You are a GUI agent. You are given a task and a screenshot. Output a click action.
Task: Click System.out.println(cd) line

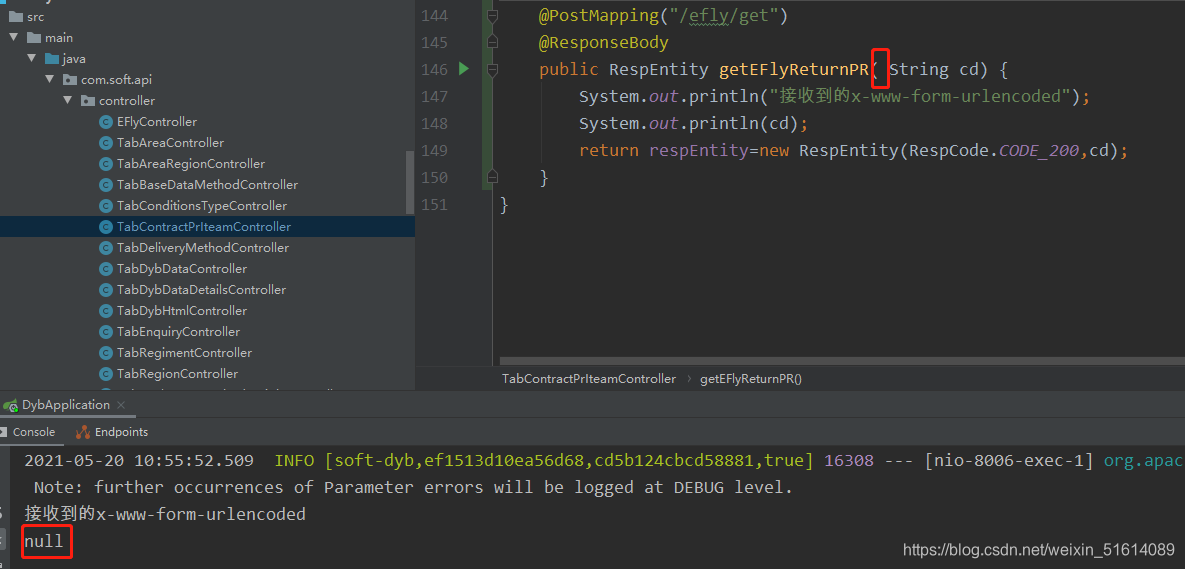pos(694,124)
